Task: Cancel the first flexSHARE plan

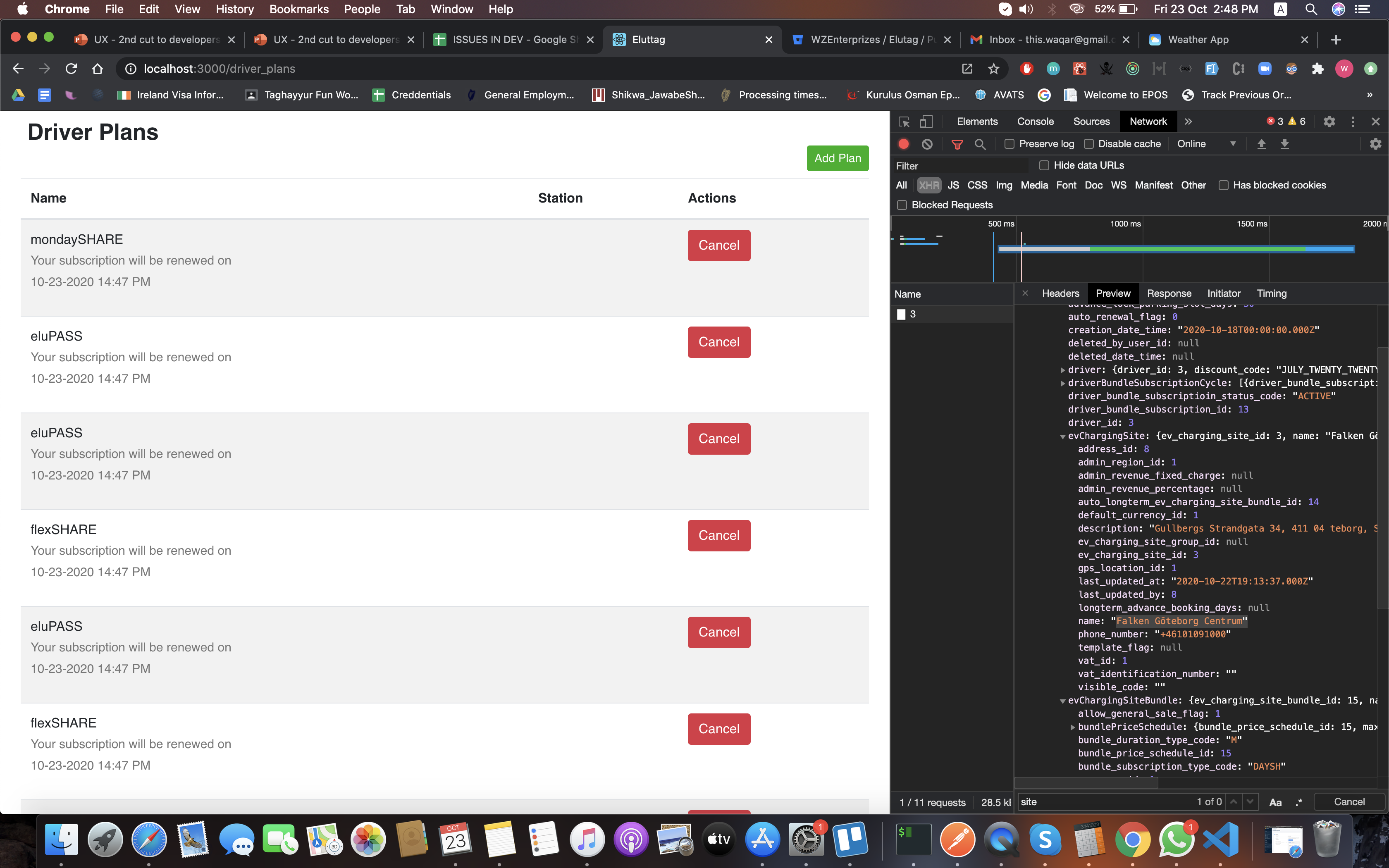Action: pos(718,536)
